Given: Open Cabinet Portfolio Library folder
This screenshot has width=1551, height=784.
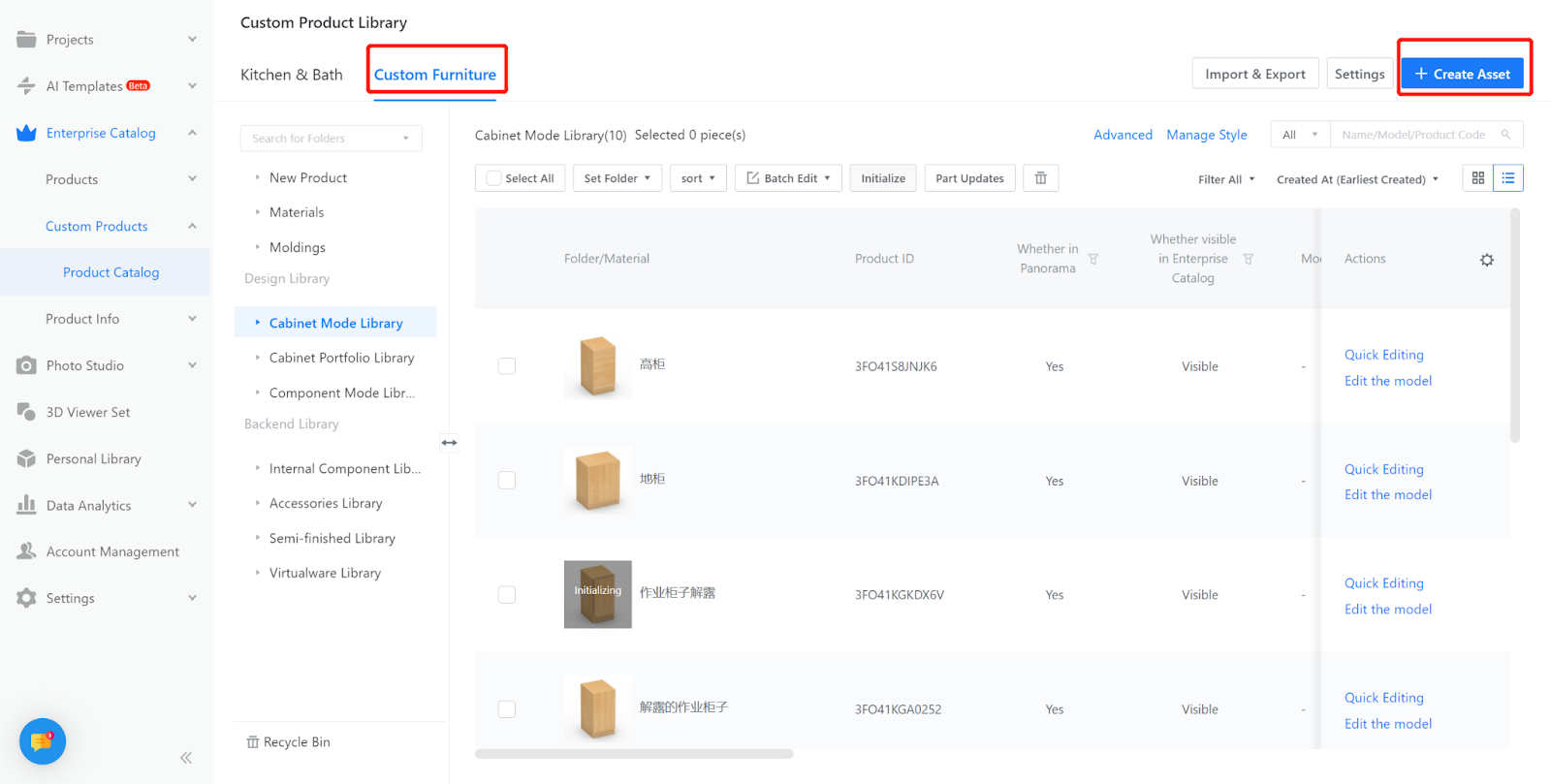Looking at the screenshot, I should [341, 358].
